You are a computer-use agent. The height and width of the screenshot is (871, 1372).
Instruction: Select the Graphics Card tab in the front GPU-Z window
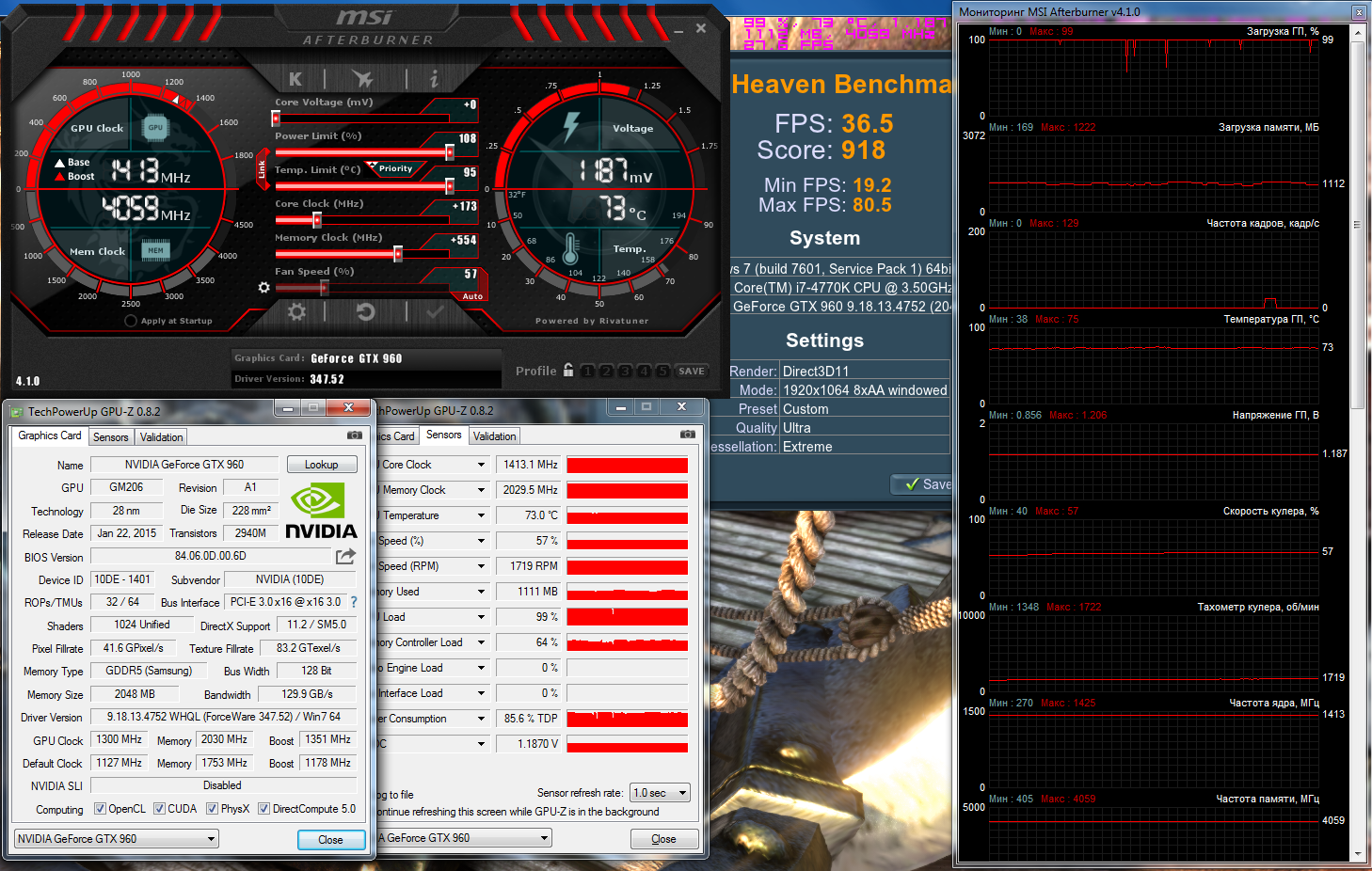[x=50, y=435]
